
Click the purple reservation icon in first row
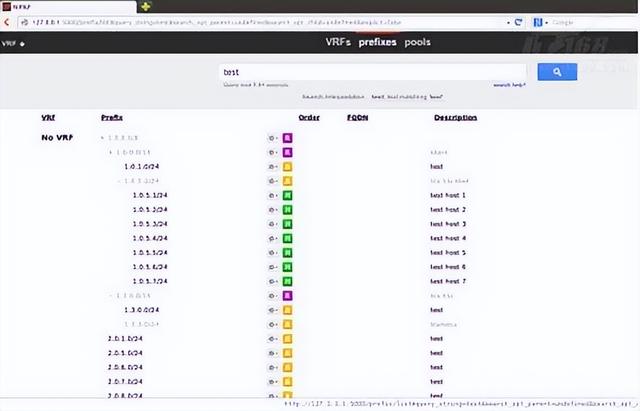(287, 137)
